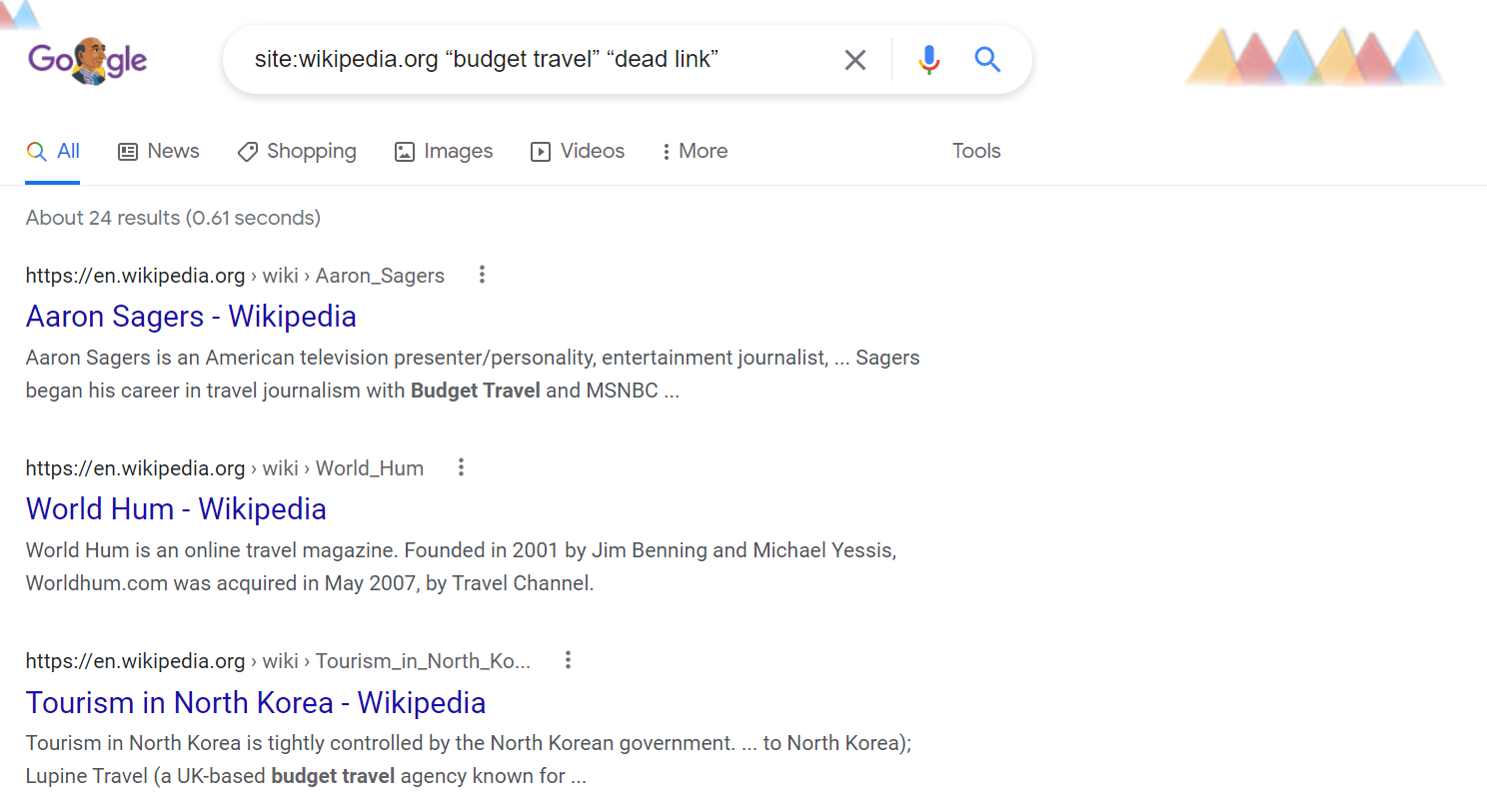Screen dimensions: 1487x812
Task: Click the Tourism_in_North_Ko... URL breadcrumb
Action: coord(278,661)
